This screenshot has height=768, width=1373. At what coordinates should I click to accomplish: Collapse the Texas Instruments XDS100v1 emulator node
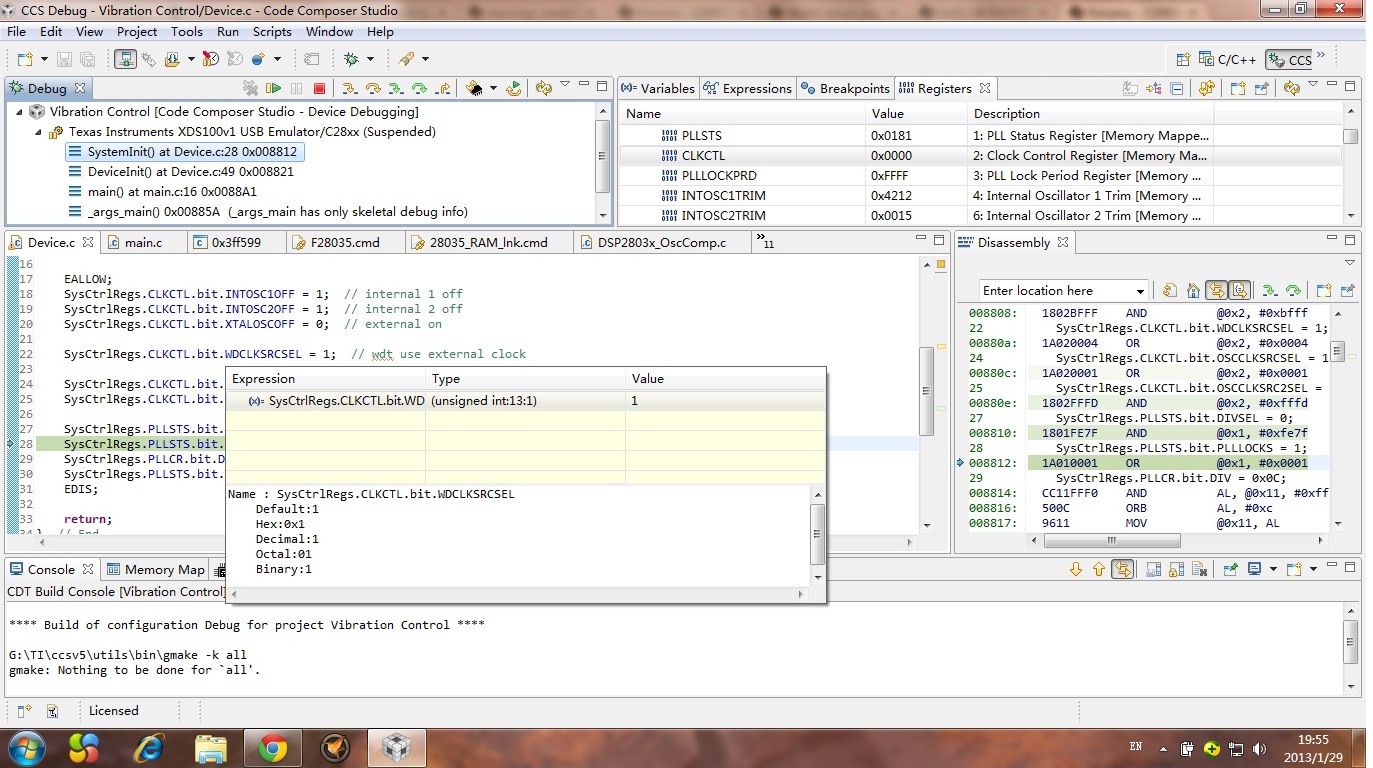[x=38, y=132]
